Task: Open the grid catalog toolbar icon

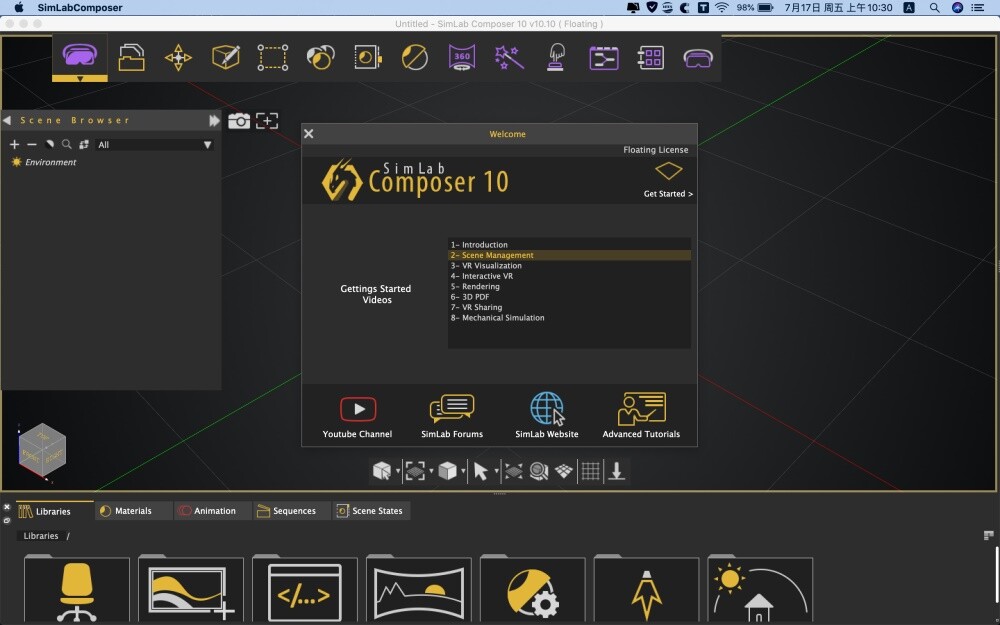Action: click(x=651, y=57)
